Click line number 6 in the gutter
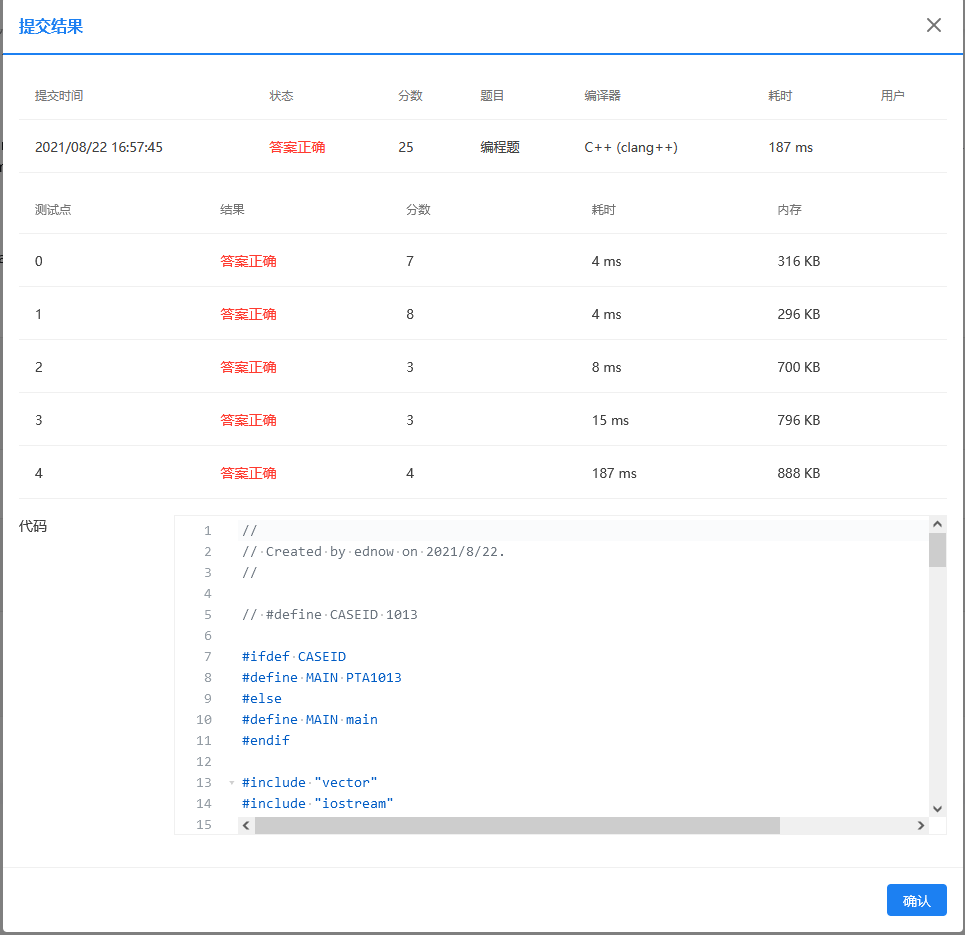This screenshot has height=935, width=965. (207, 635)
